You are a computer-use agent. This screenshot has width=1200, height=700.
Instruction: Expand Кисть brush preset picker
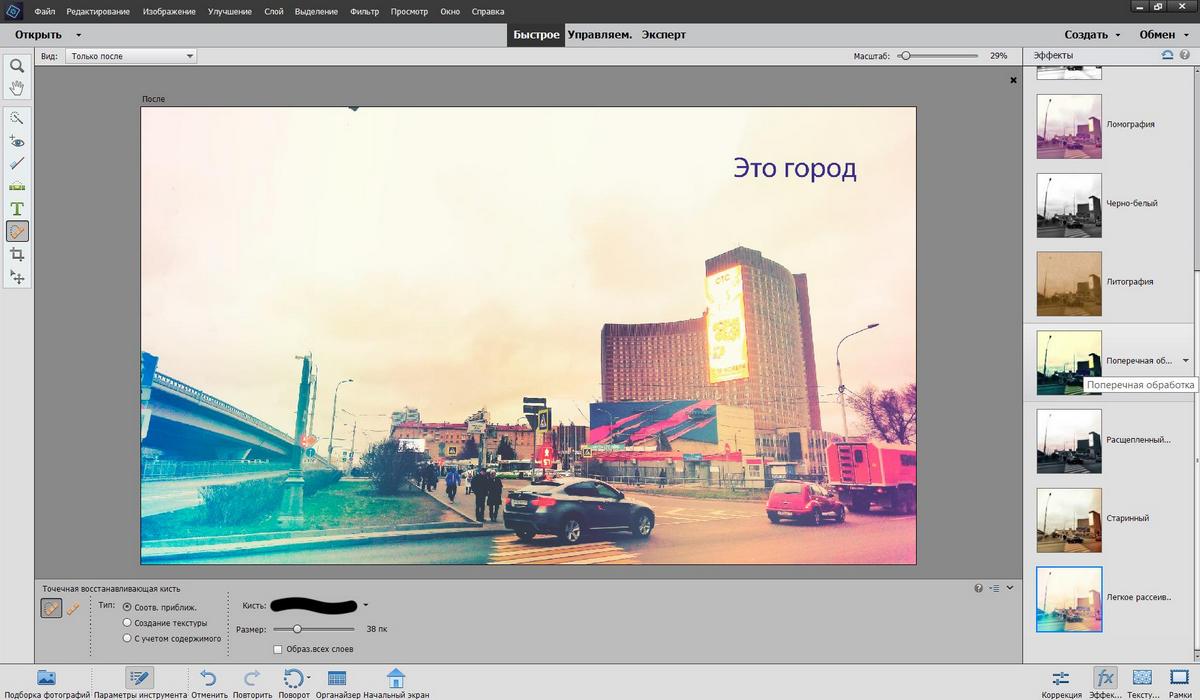click(x=366, y=605)
